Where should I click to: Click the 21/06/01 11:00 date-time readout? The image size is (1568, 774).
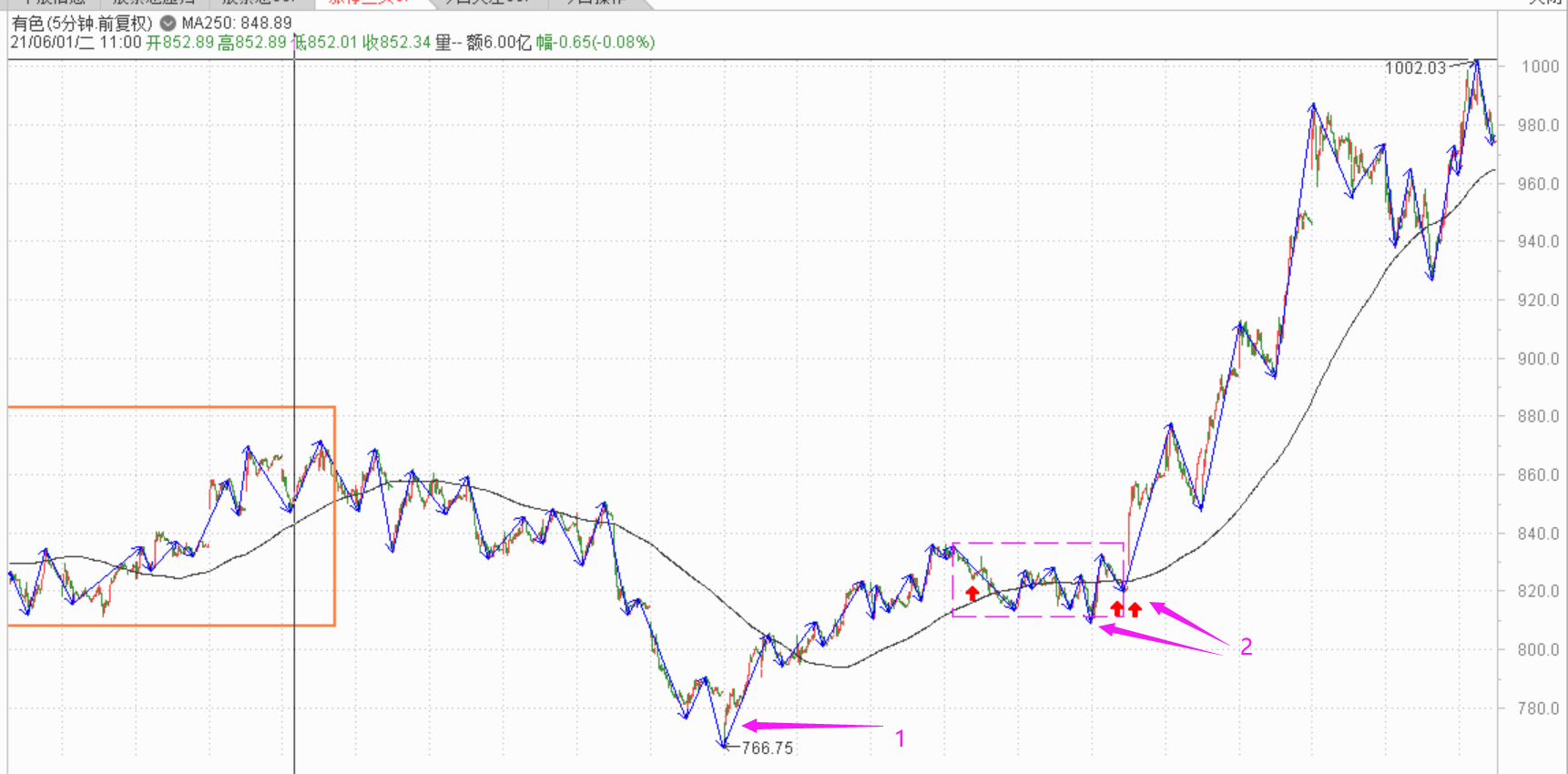pyautogui.click(x=76, y=43)
